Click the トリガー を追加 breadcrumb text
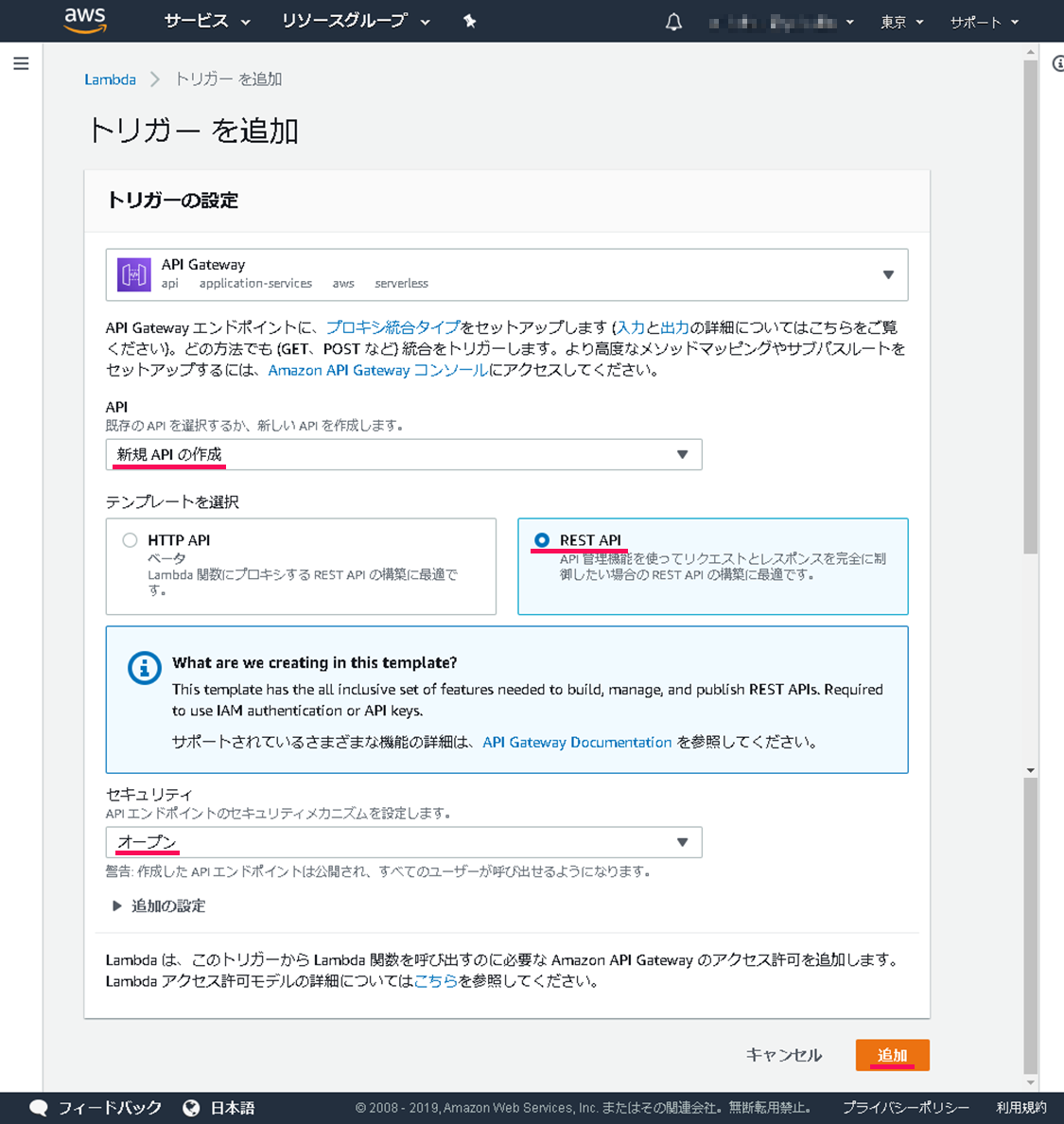The width and height of the screenshot is (1064, 1124). pyautogui.click(x=229, y=79)
